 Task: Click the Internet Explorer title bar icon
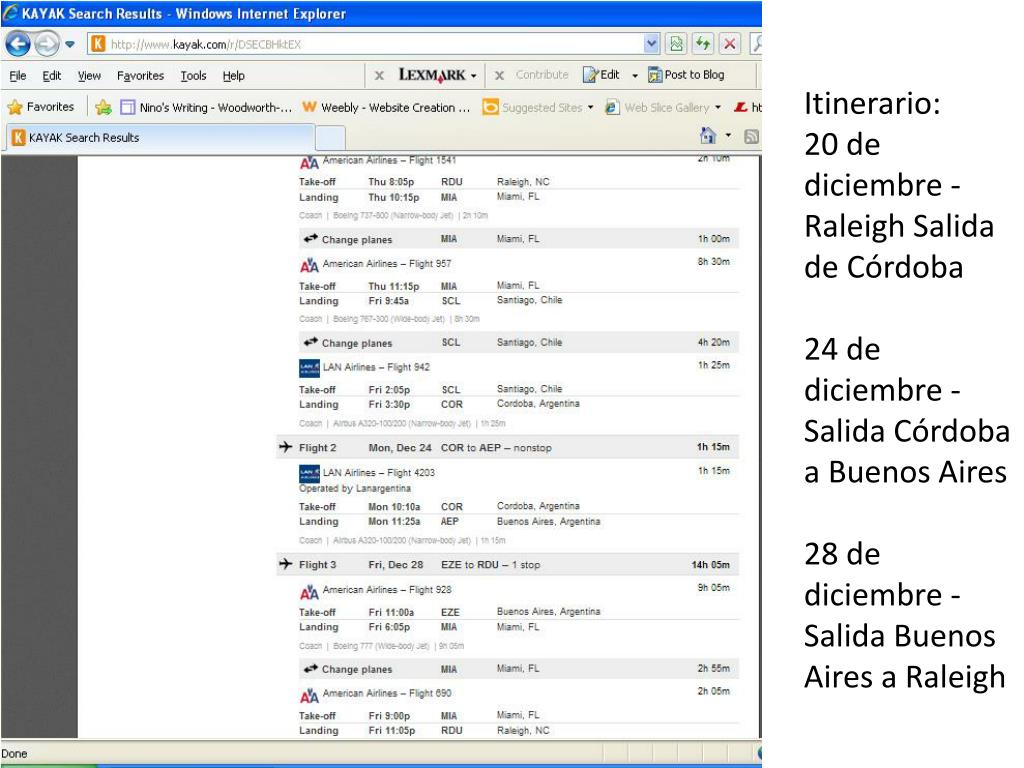[x=10, y=13]
